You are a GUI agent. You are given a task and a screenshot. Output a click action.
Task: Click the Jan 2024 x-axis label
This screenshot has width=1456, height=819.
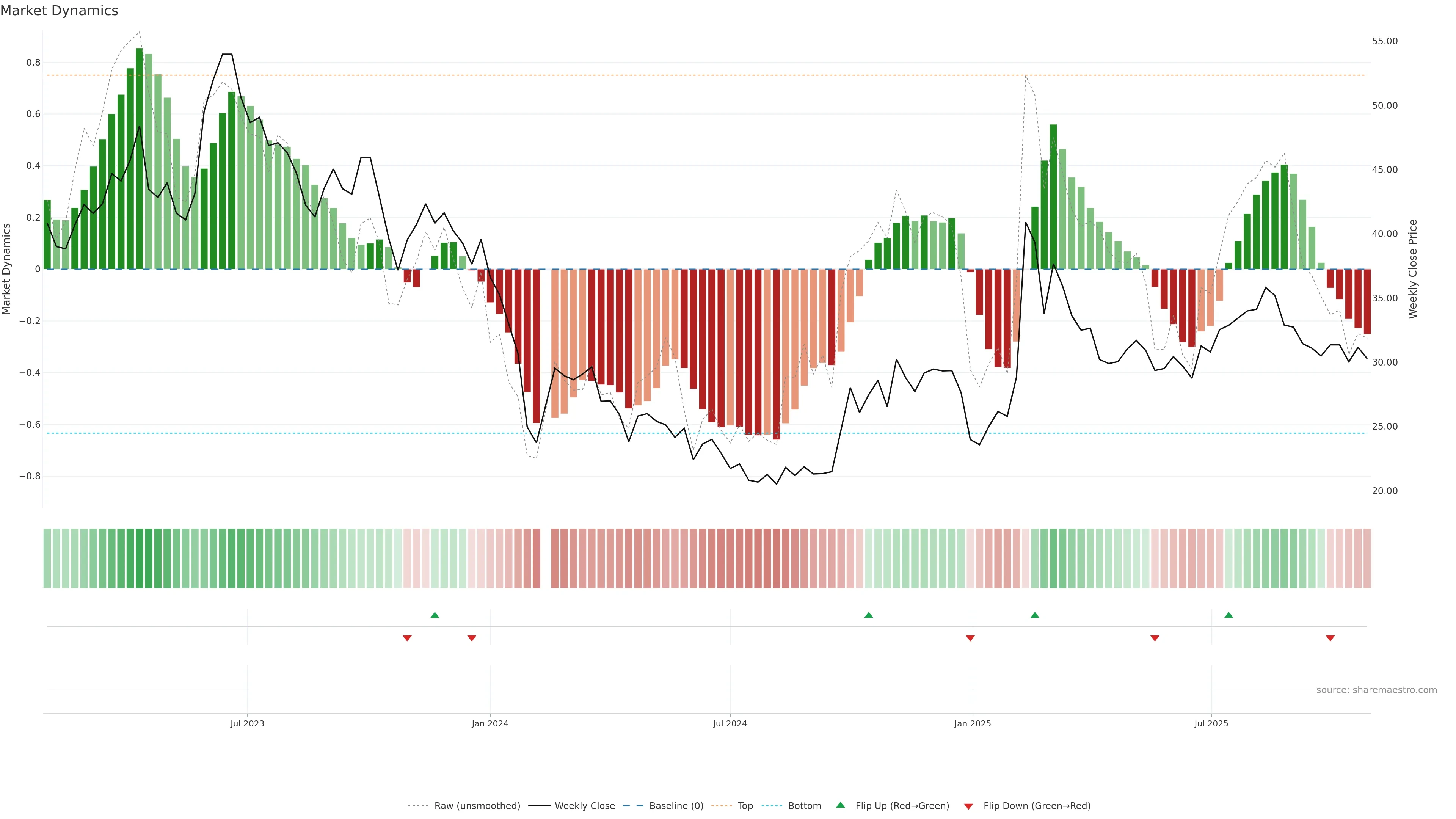(490, 723)
